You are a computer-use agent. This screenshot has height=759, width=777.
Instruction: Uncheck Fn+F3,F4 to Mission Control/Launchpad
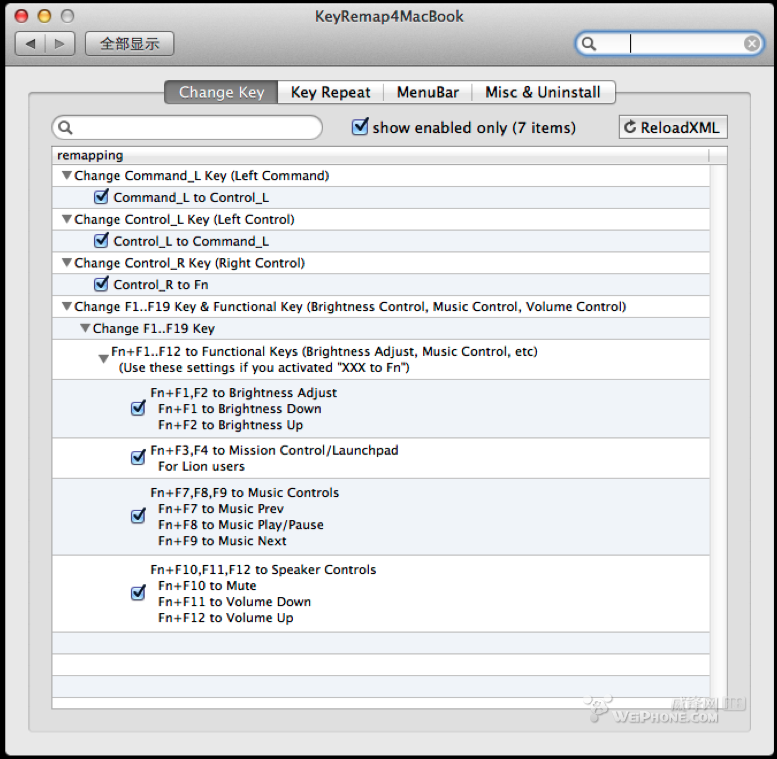point(138,458)
